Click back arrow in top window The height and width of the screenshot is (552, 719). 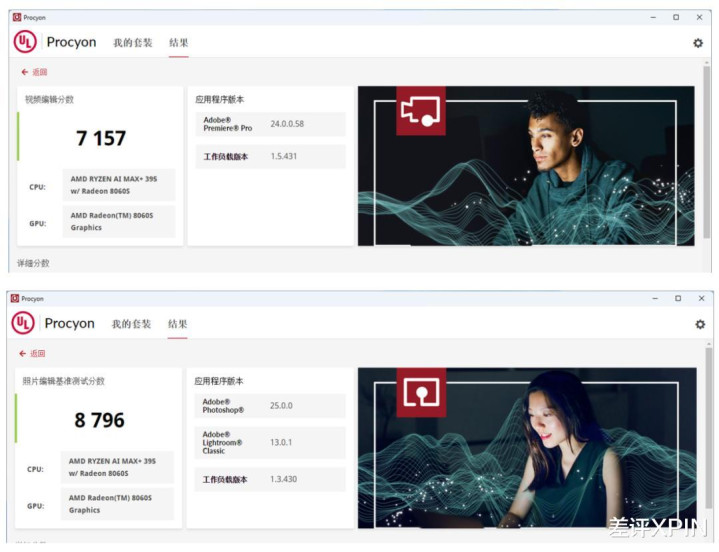(x=25, y=72)
